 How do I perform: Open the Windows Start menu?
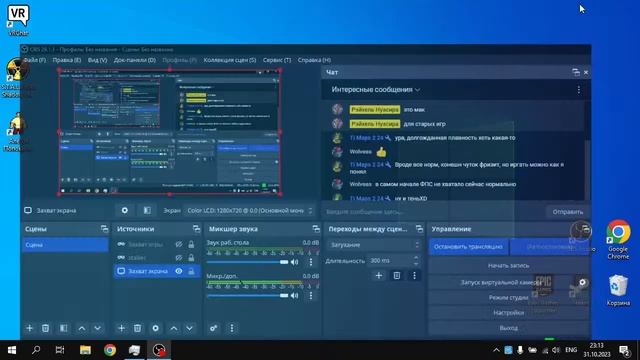[x=12, y=350]
